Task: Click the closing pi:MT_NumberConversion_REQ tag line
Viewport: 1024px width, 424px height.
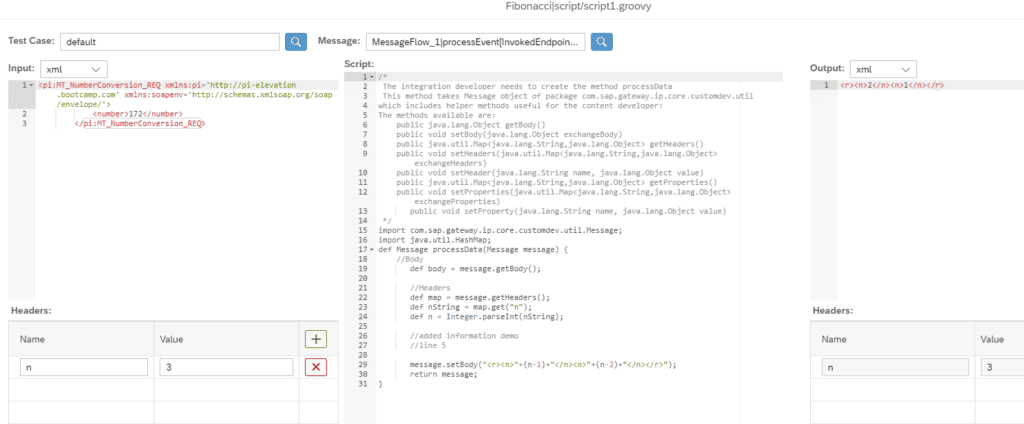Action: coord(140,123)
